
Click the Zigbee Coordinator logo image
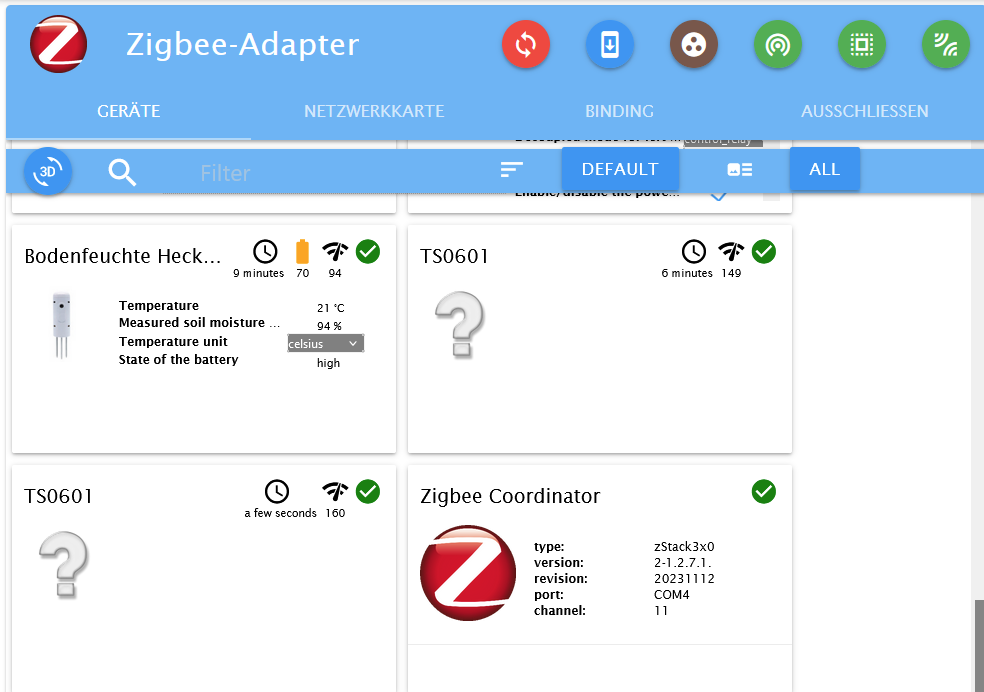tap(468, 573)
